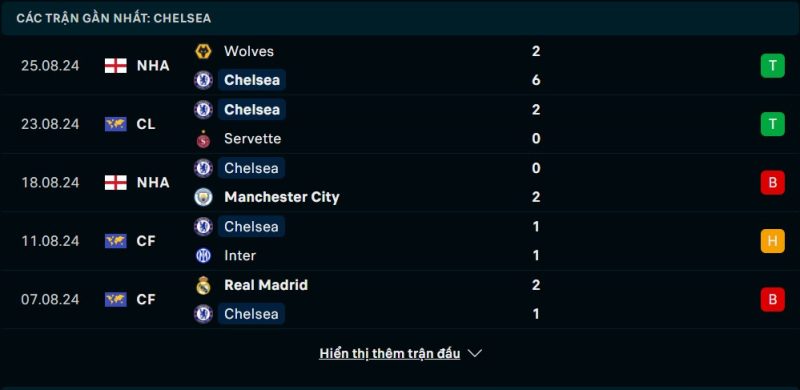
Task: Click the Real Madrid club crest
Action: point(203,285)
